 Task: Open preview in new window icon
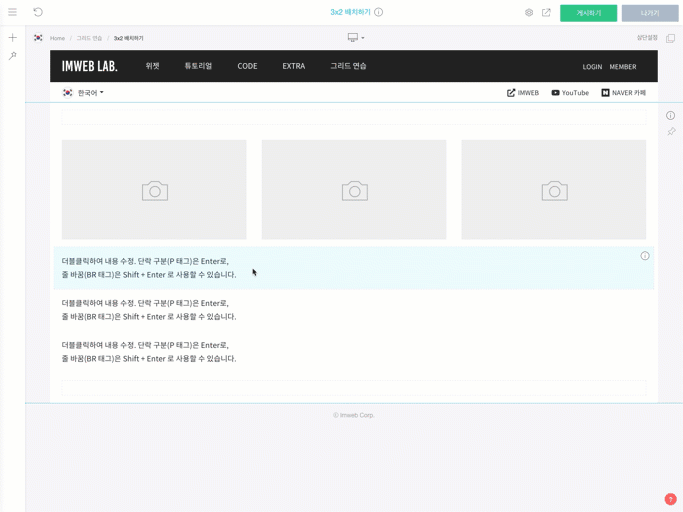click(546, 13)
